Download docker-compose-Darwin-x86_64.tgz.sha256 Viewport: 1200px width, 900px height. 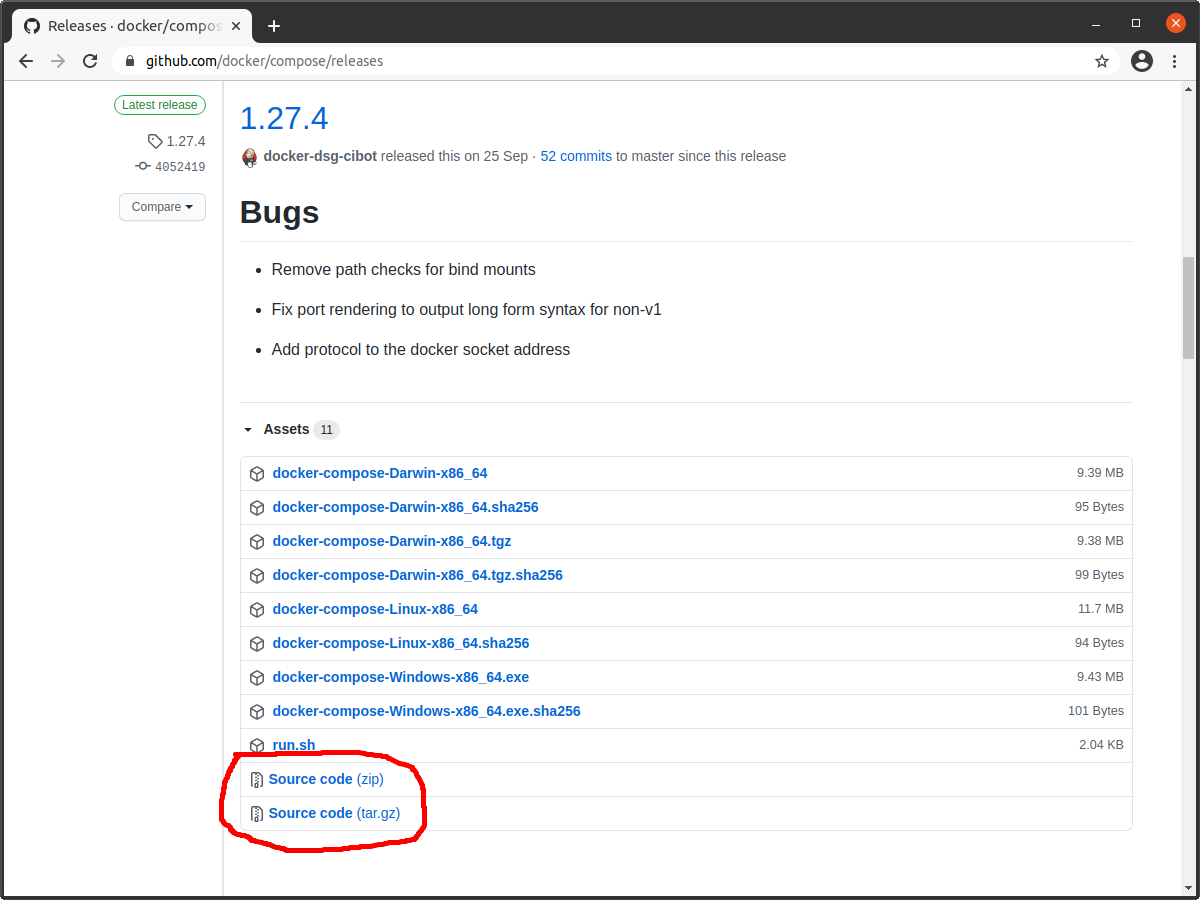click(x=418, y=575)
